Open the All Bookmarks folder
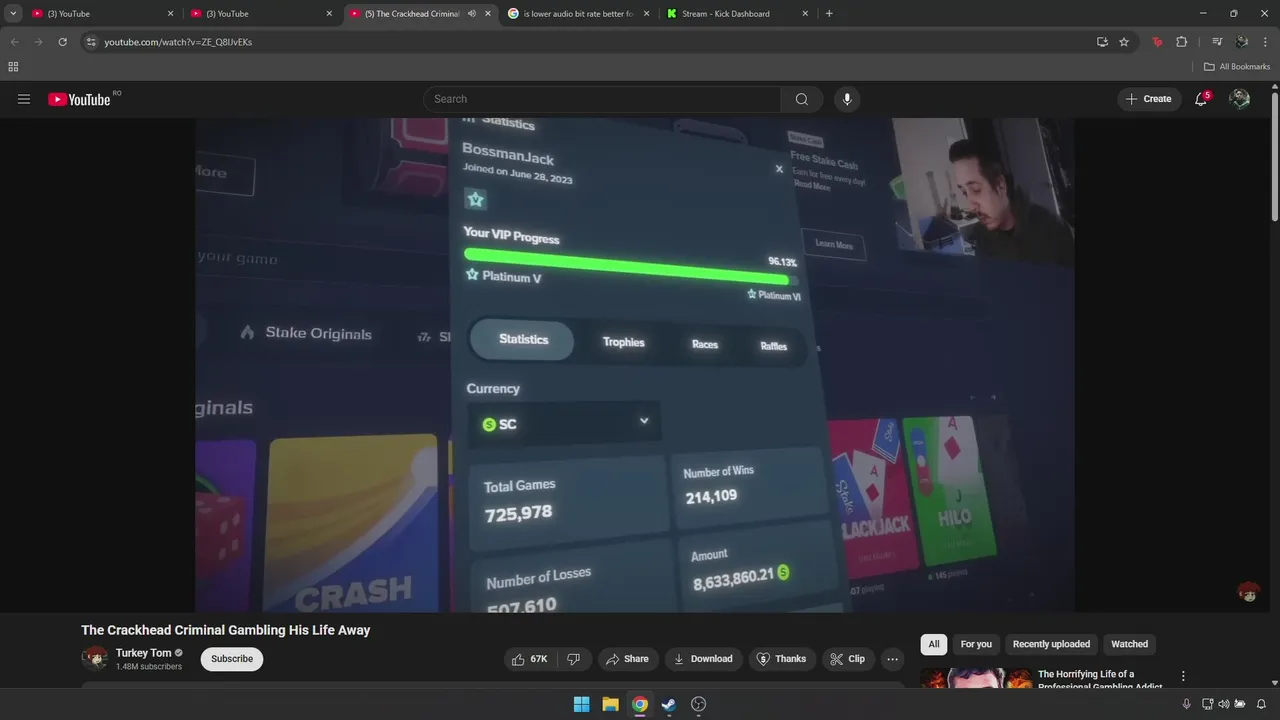 [x=1237, y=67]
